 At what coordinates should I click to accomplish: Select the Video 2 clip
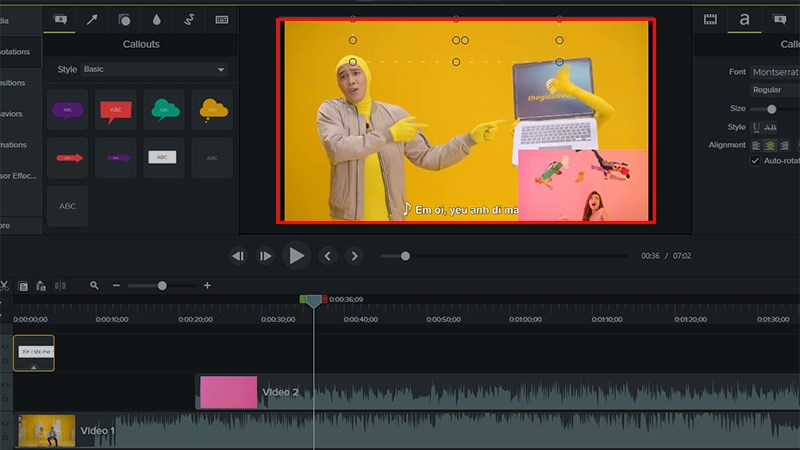click(x=497, y=392)
